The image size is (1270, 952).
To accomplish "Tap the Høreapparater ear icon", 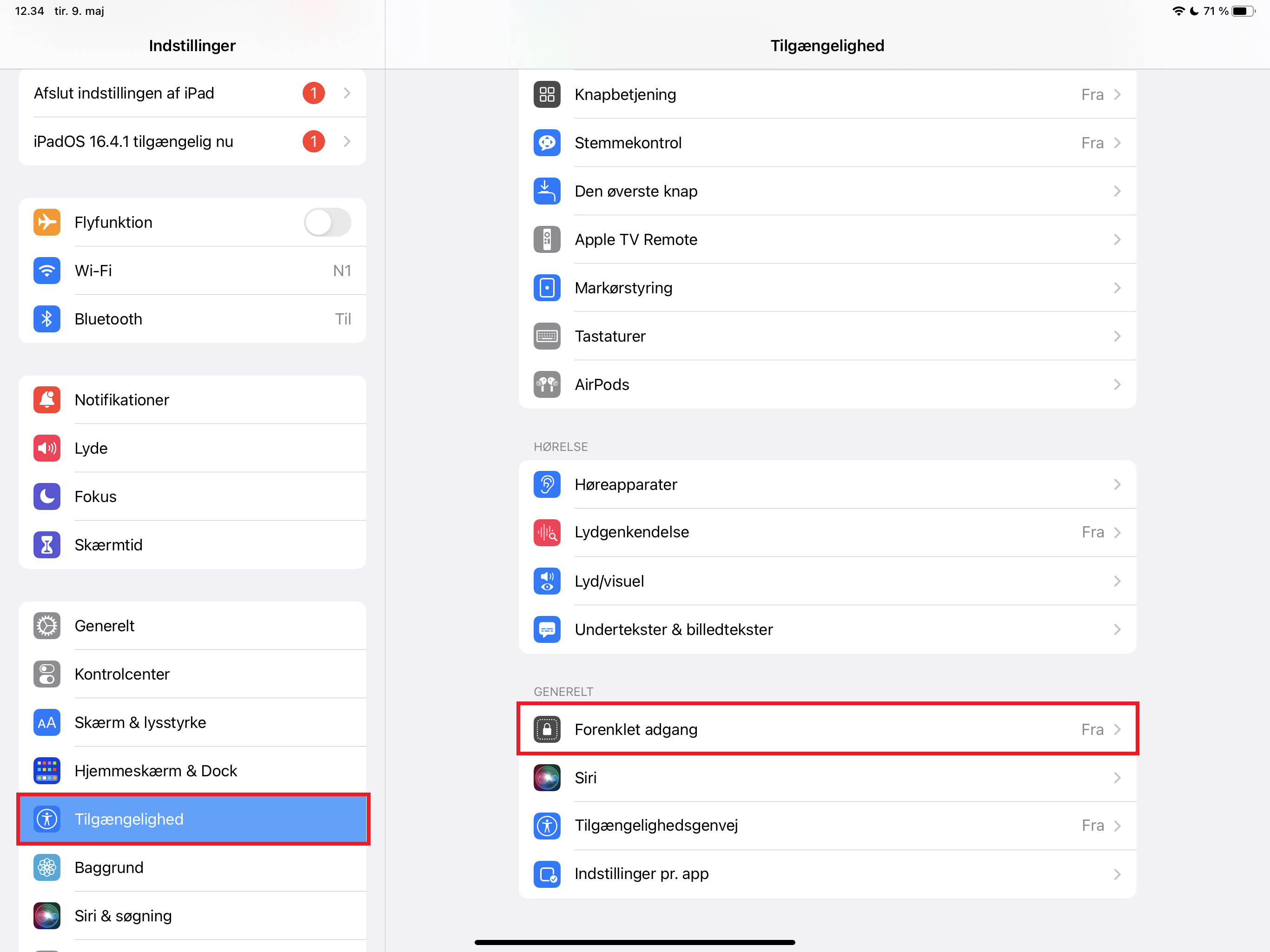I will point(547,484).
